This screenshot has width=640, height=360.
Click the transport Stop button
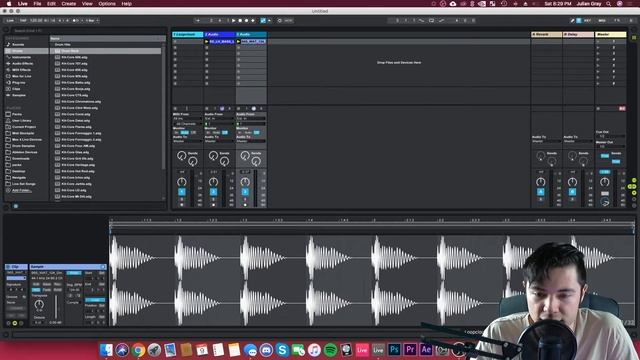[240, 20]
